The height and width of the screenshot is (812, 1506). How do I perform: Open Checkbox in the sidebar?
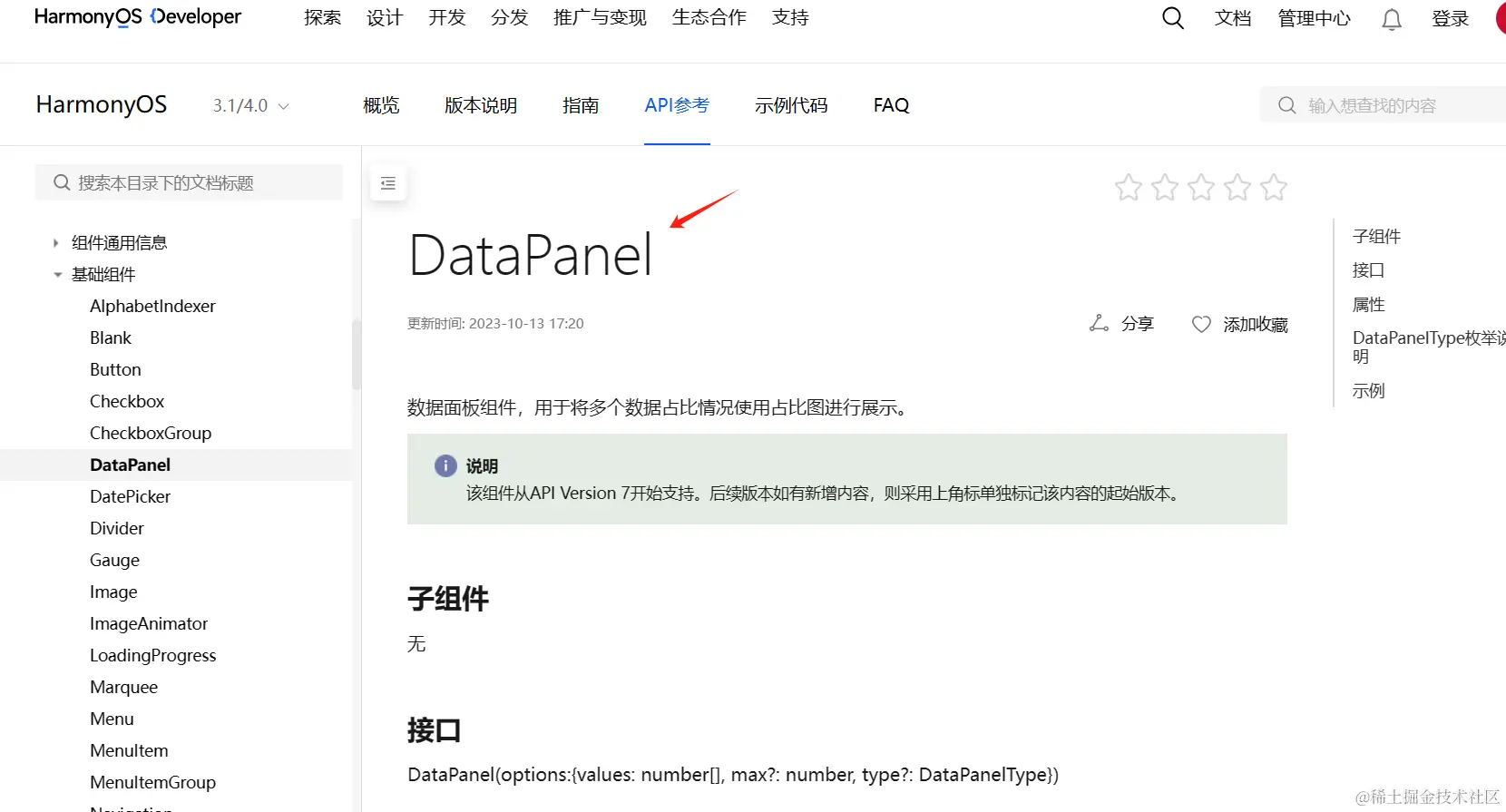(x=127, y=402)
